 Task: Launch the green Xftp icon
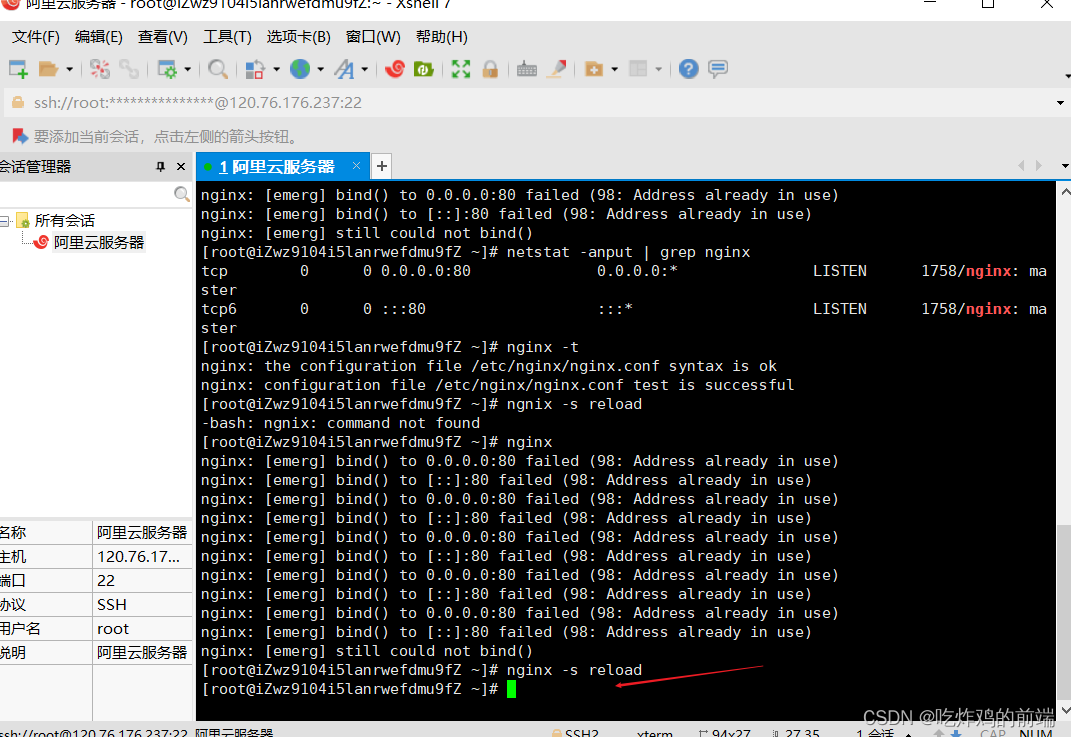[x=423, y=69]
